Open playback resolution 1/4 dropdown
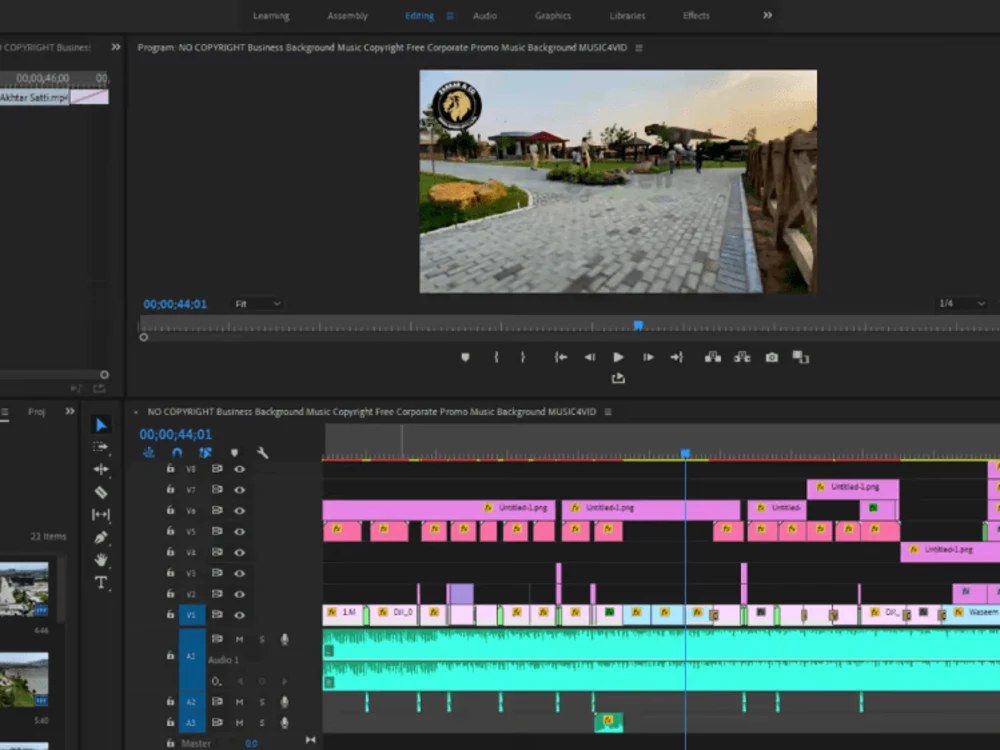Screen dimensions: 1000x750 pyautogui.click(x=961, y=304)
